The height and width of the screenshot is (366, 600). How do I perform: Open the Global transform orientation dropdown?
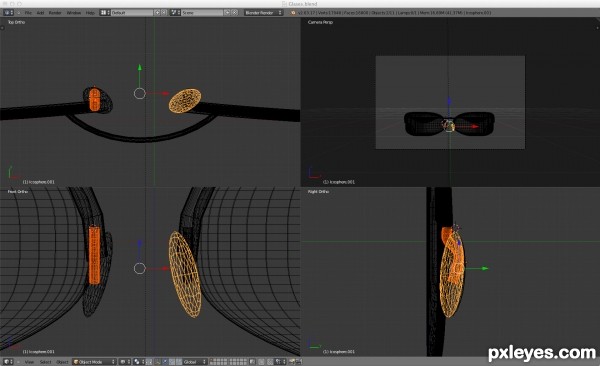pos(195,362)
